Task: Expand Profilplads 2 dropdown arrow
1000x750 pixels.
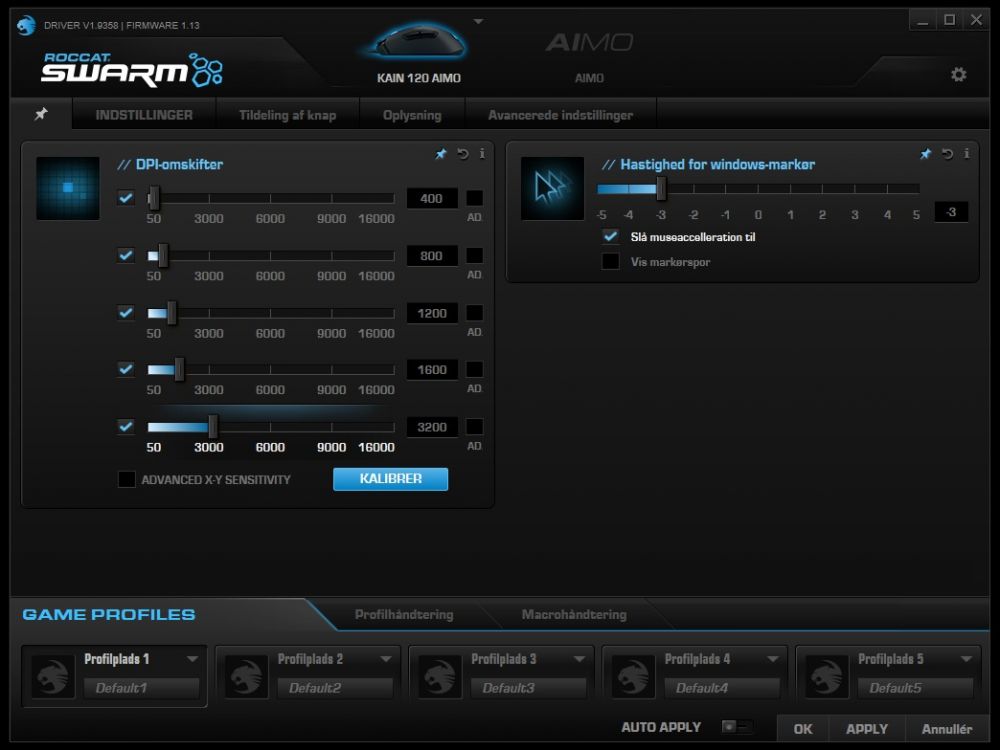Action: point(386,659)
